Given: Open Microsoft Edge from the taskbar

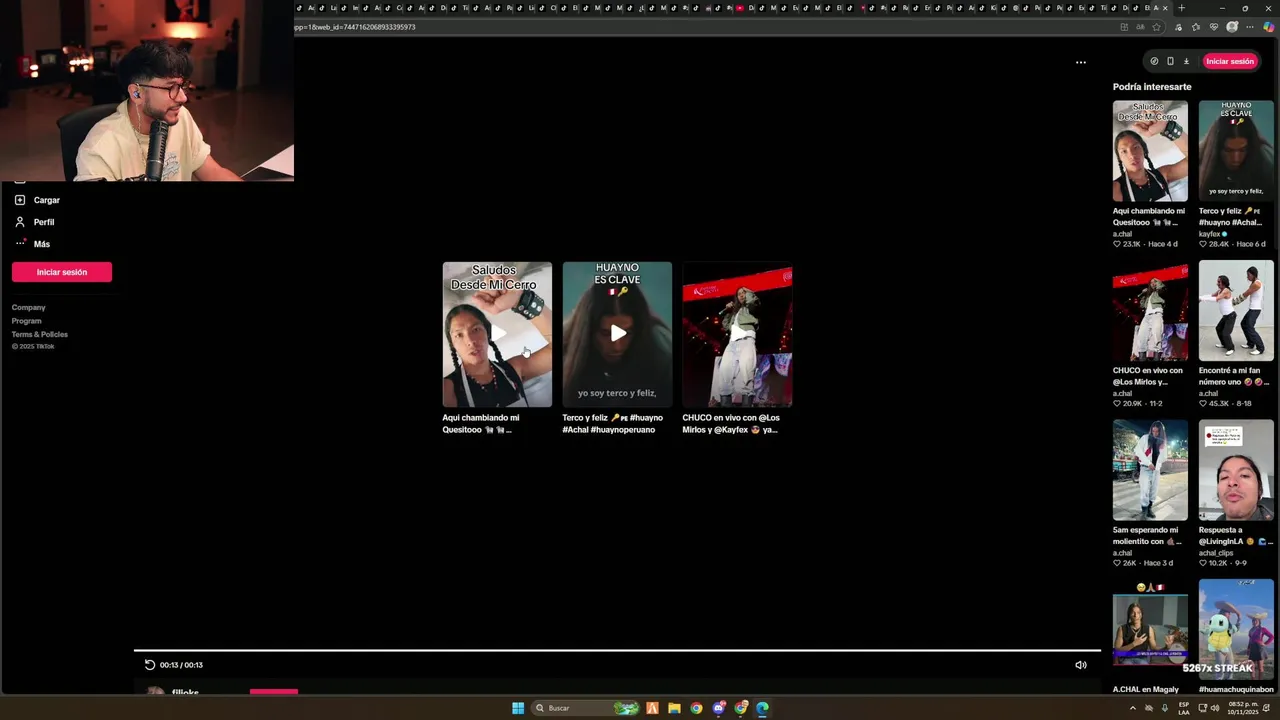Looking at the screenshot, I should click(x=762, y=708).
